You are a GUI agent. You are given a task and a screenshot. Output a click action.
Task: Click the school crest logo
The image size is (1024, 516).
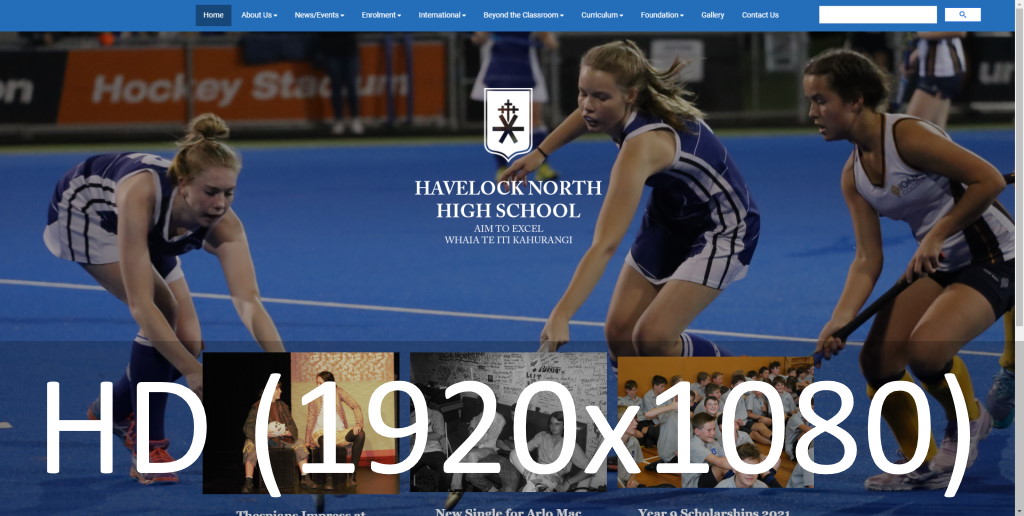[x=508, y=124]
